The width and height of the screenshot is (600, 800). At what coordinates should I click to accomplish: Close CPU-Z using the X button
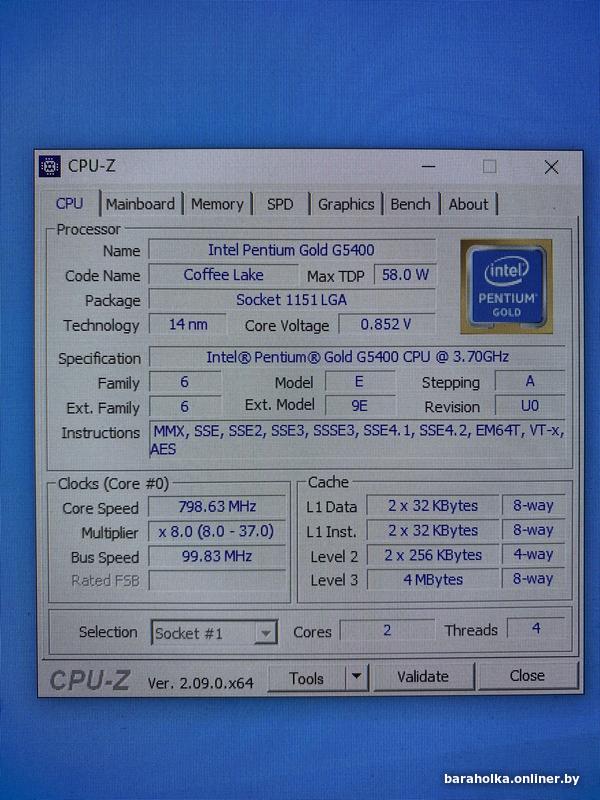point(551,167)
